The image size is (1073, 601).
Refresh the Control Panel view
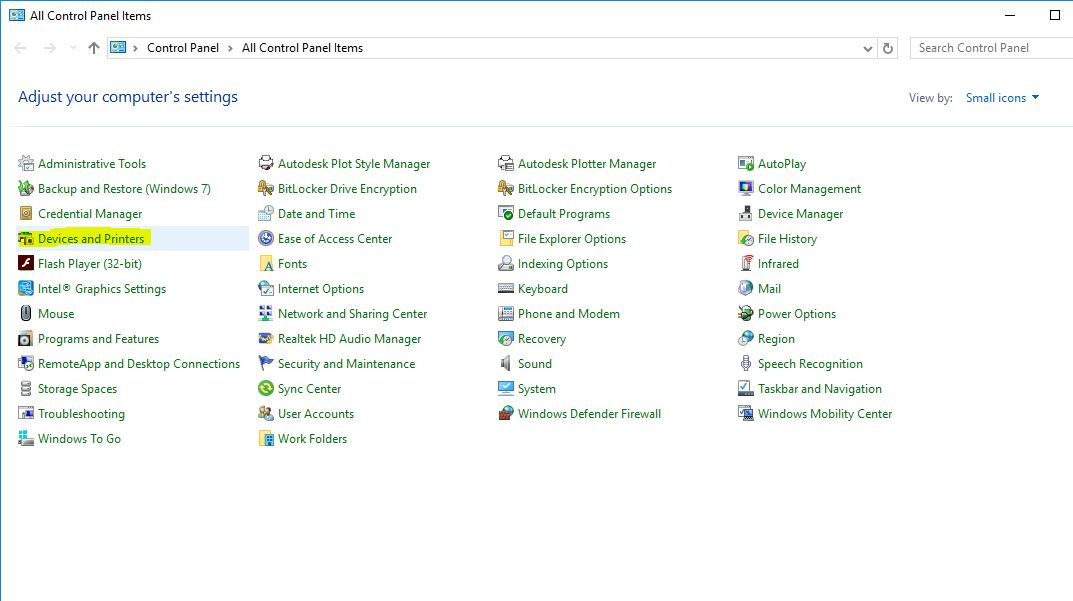[x=888, y=49]
